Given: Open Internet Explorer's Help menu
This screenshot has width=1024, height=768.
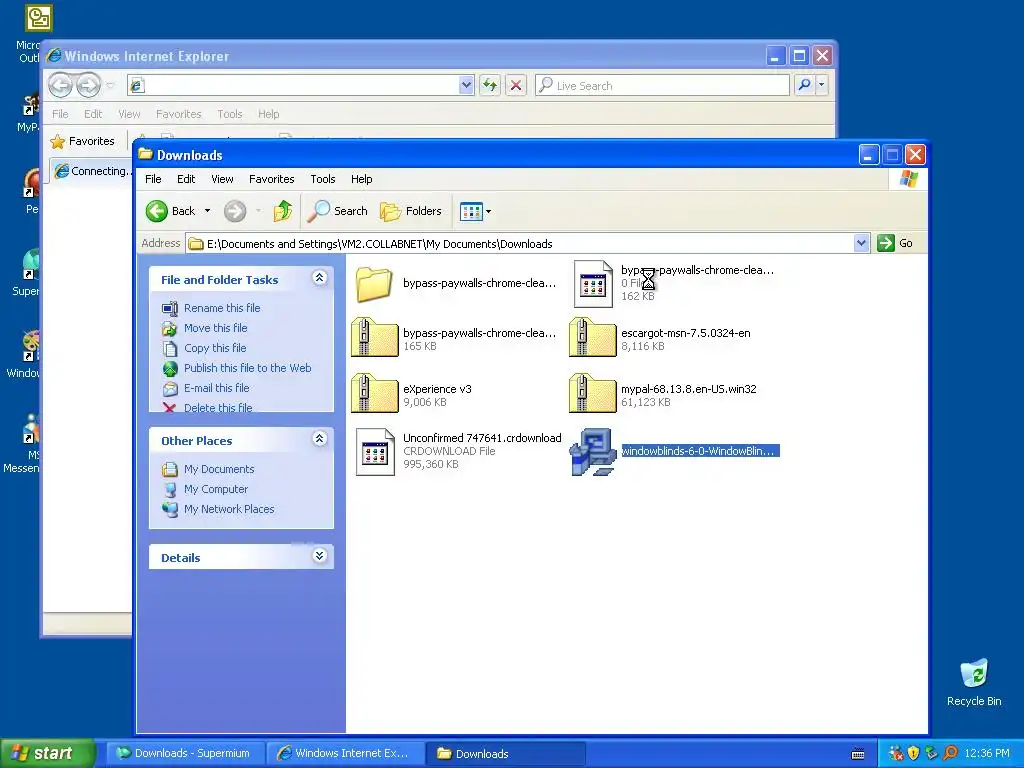Looking at the screenshot, I should point(268,114).
